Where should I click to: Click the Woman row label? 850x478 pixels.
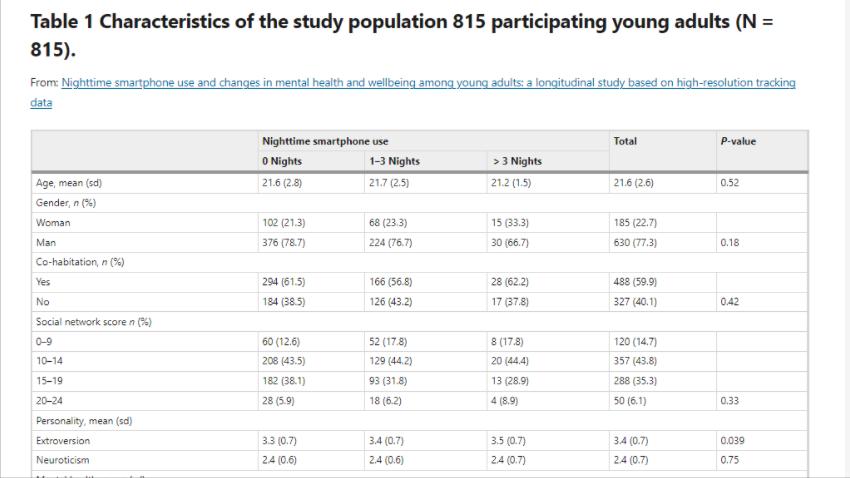tap(53, 223)
